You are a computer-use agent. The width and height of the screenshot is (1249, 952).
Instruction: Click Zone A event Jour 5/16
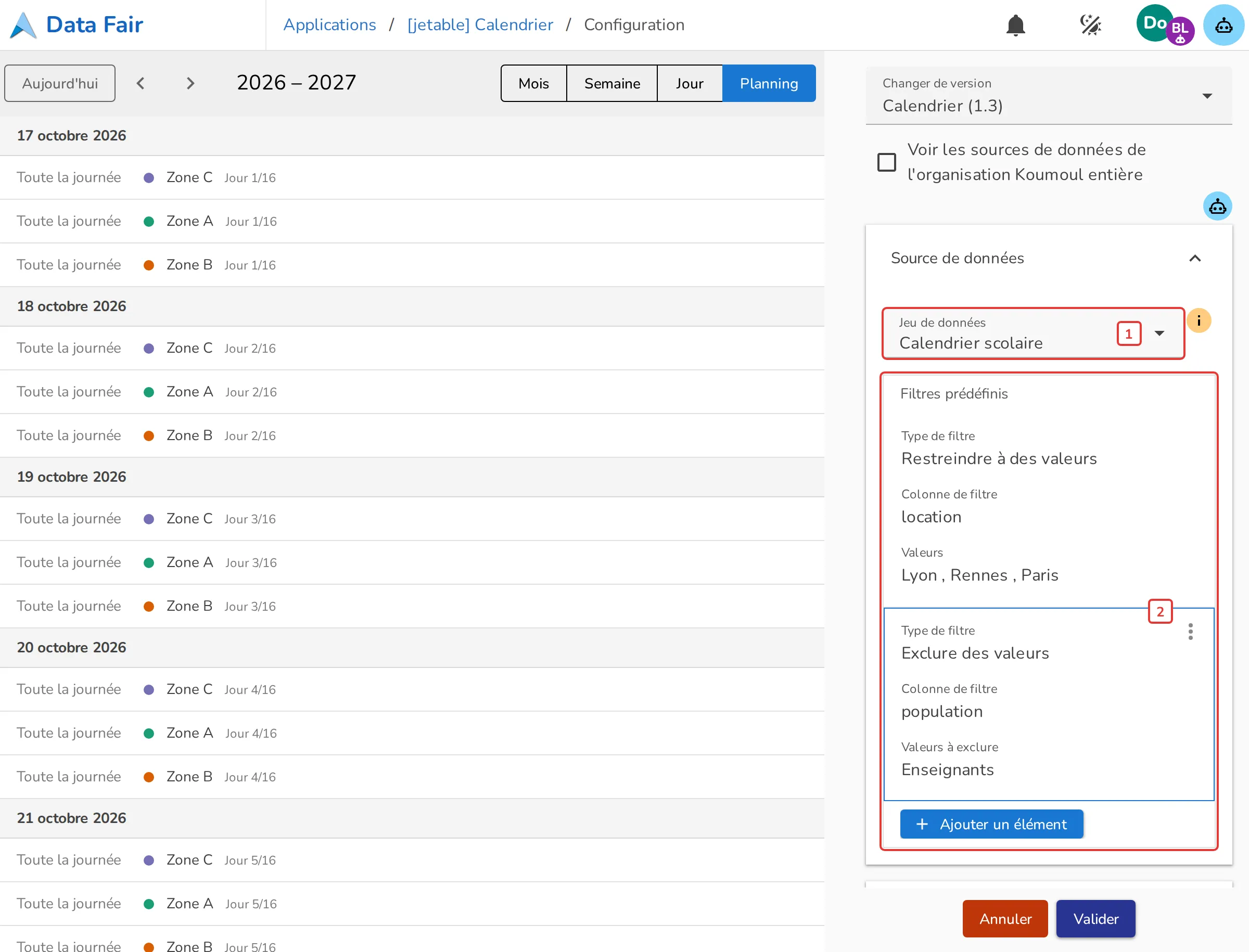click(412, 903)
